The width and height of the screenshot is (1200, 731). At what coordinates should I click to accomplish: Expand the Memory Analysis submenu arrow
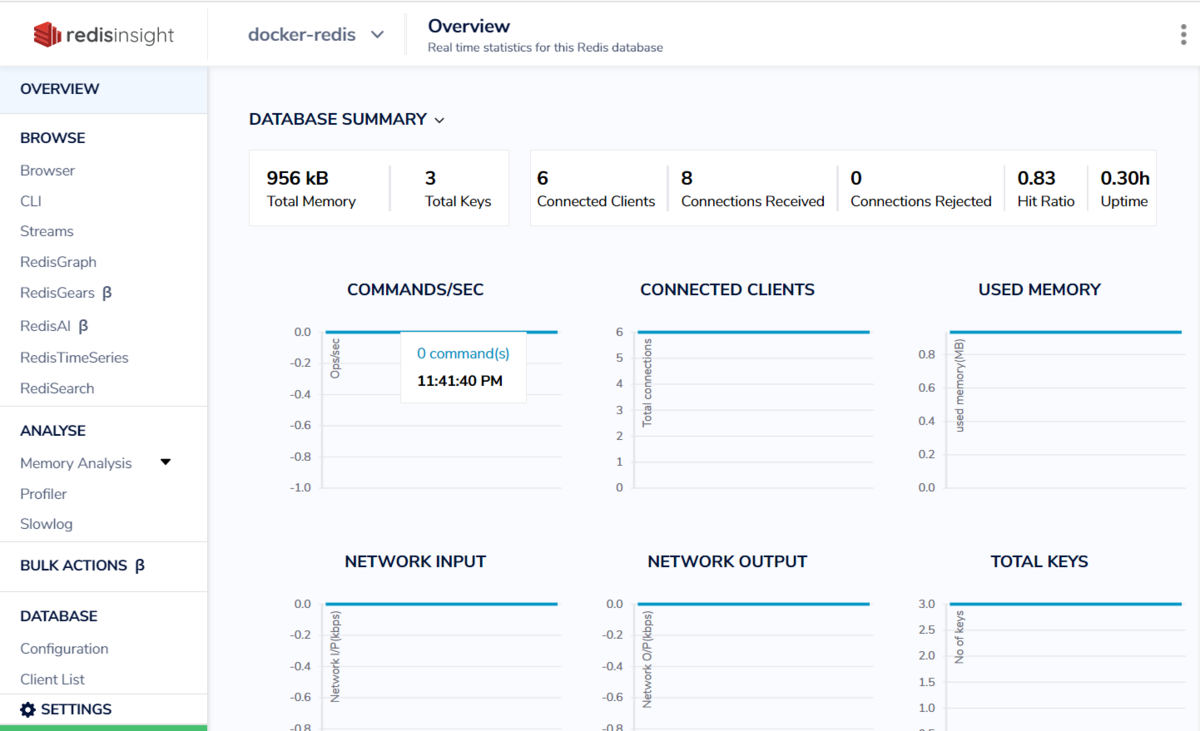coord(166,462)
